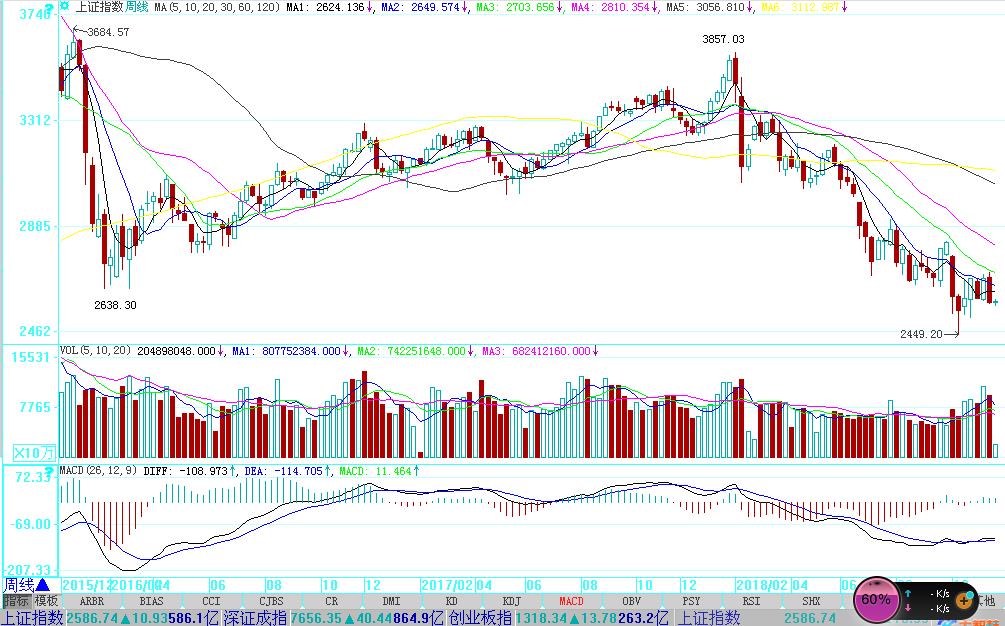Click the 上证指数 title at chart top
The width and height of the screenshot is (1005, 626).
[97, 7]
